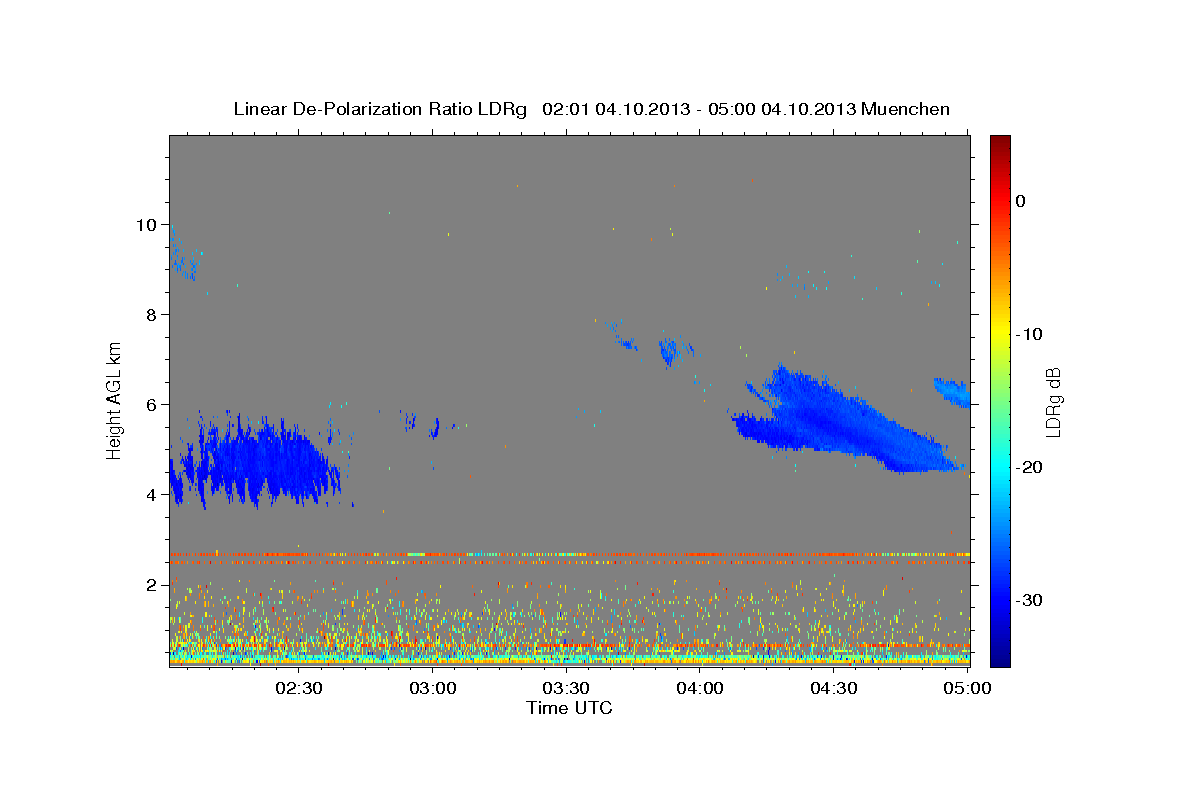1200x800 pixels.
Task: Click the colorbar value 0
Action: [x=1021, y=201]
